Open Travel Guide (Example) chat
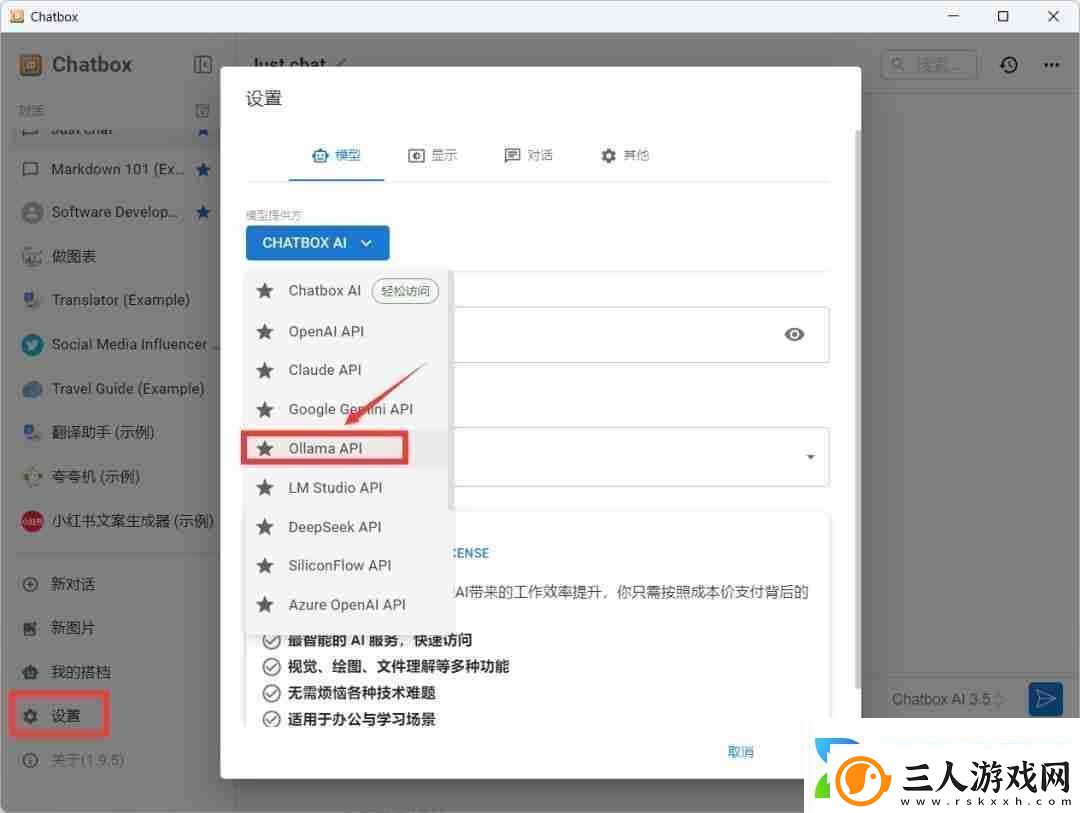Viewport: 1080px width, 813px height. [x=116, y=389]
